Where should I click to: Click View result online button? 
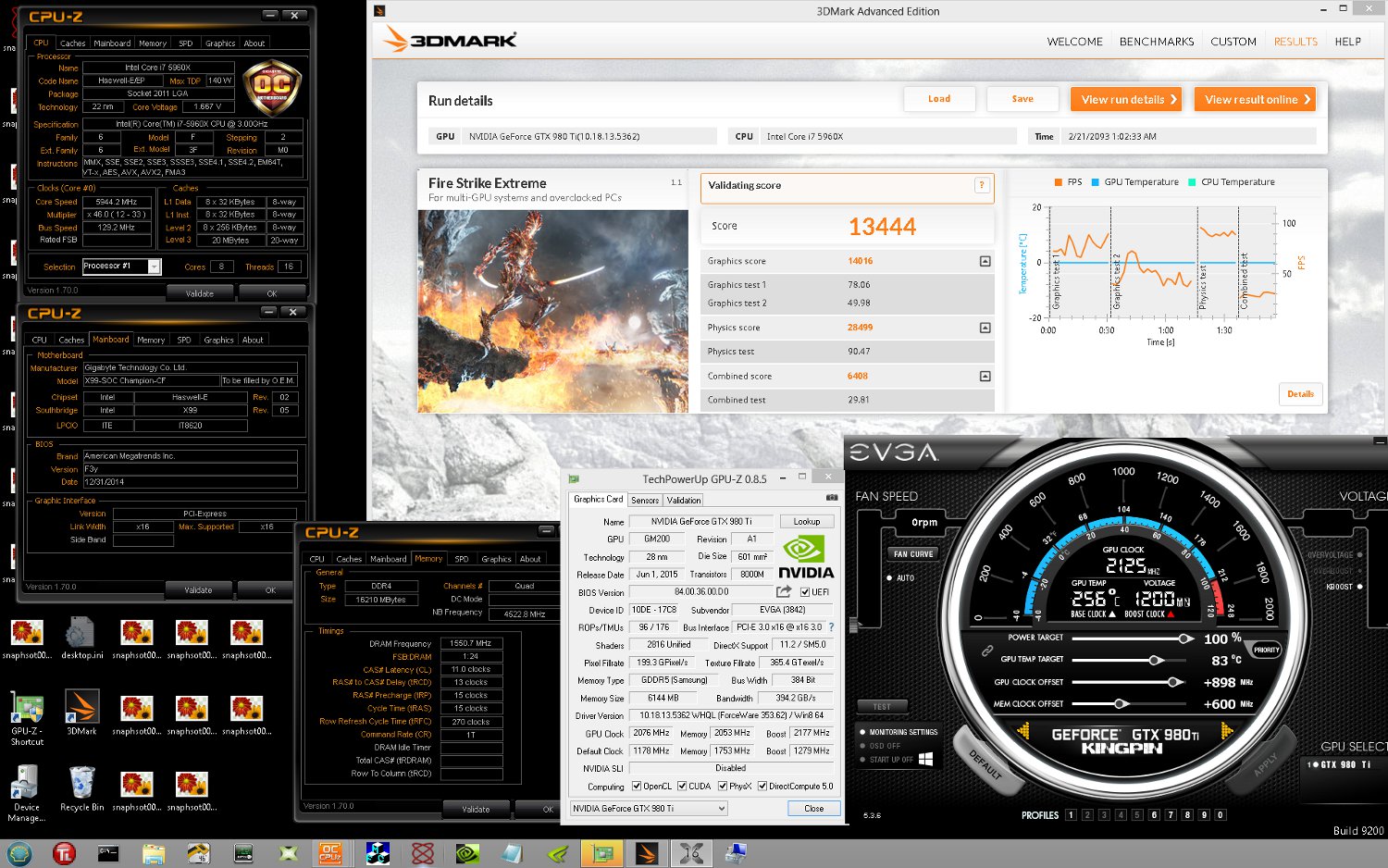(1255, 99)
